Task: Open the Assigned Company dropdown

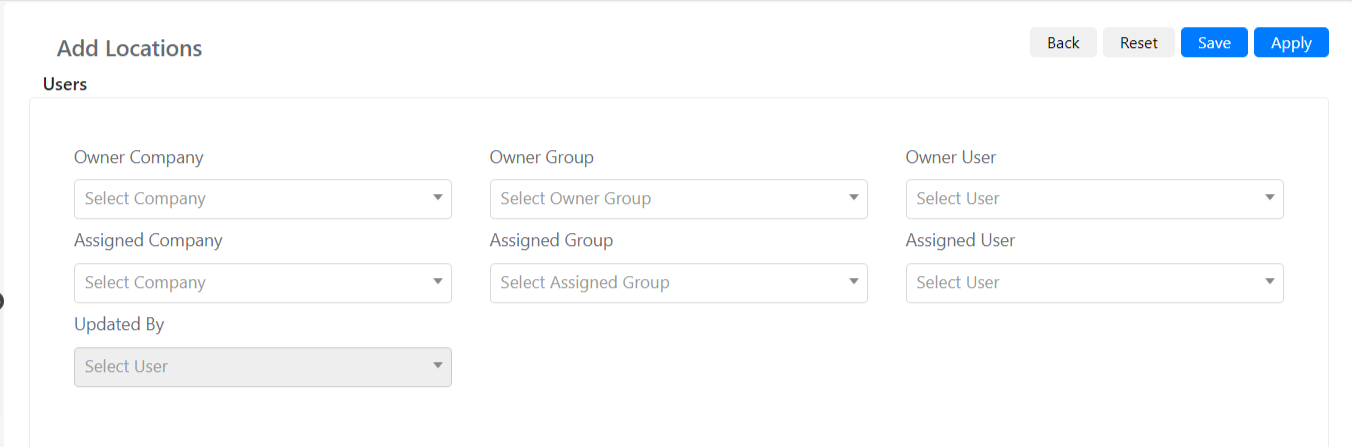Action: click(263, 283)
